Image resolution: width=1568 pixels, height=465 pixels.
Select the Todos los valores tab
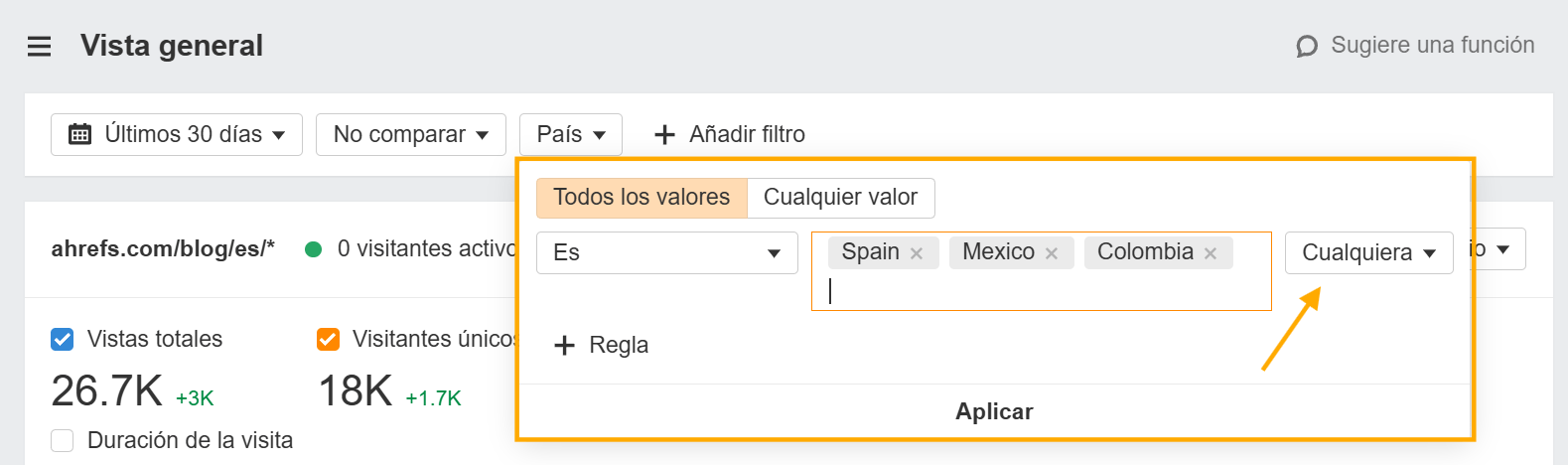click(x=641, y=198)
